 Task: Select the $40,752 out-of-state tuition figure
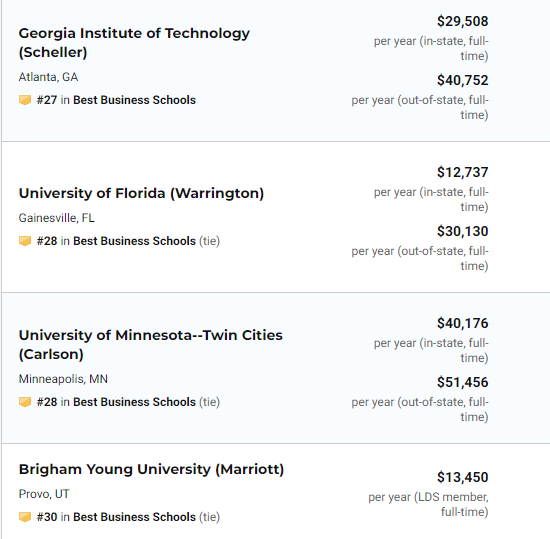tap(462, 80)
